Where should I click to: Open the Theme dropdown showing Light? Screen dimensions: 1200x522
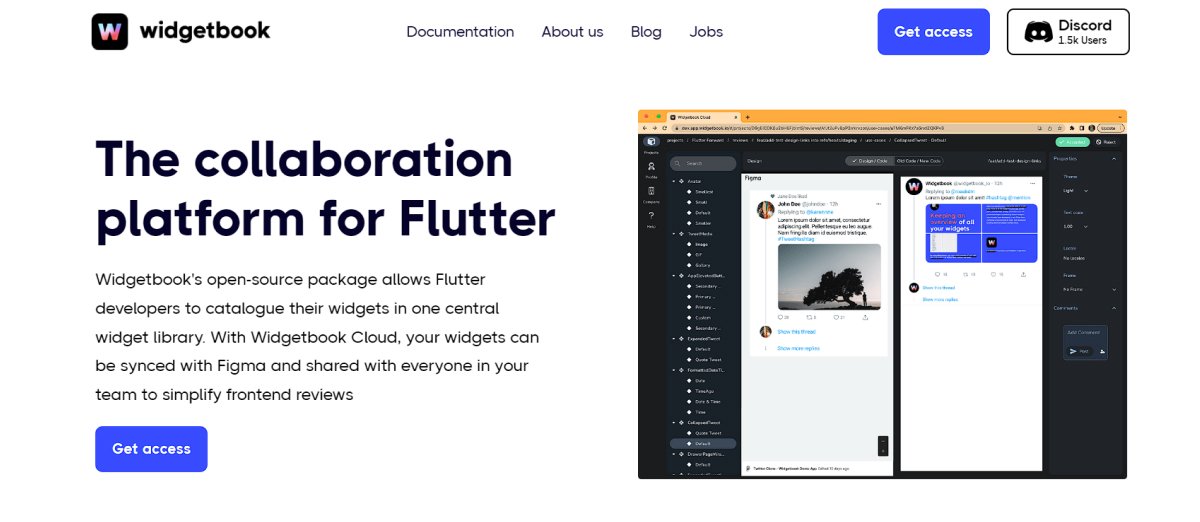(1076, 190)
